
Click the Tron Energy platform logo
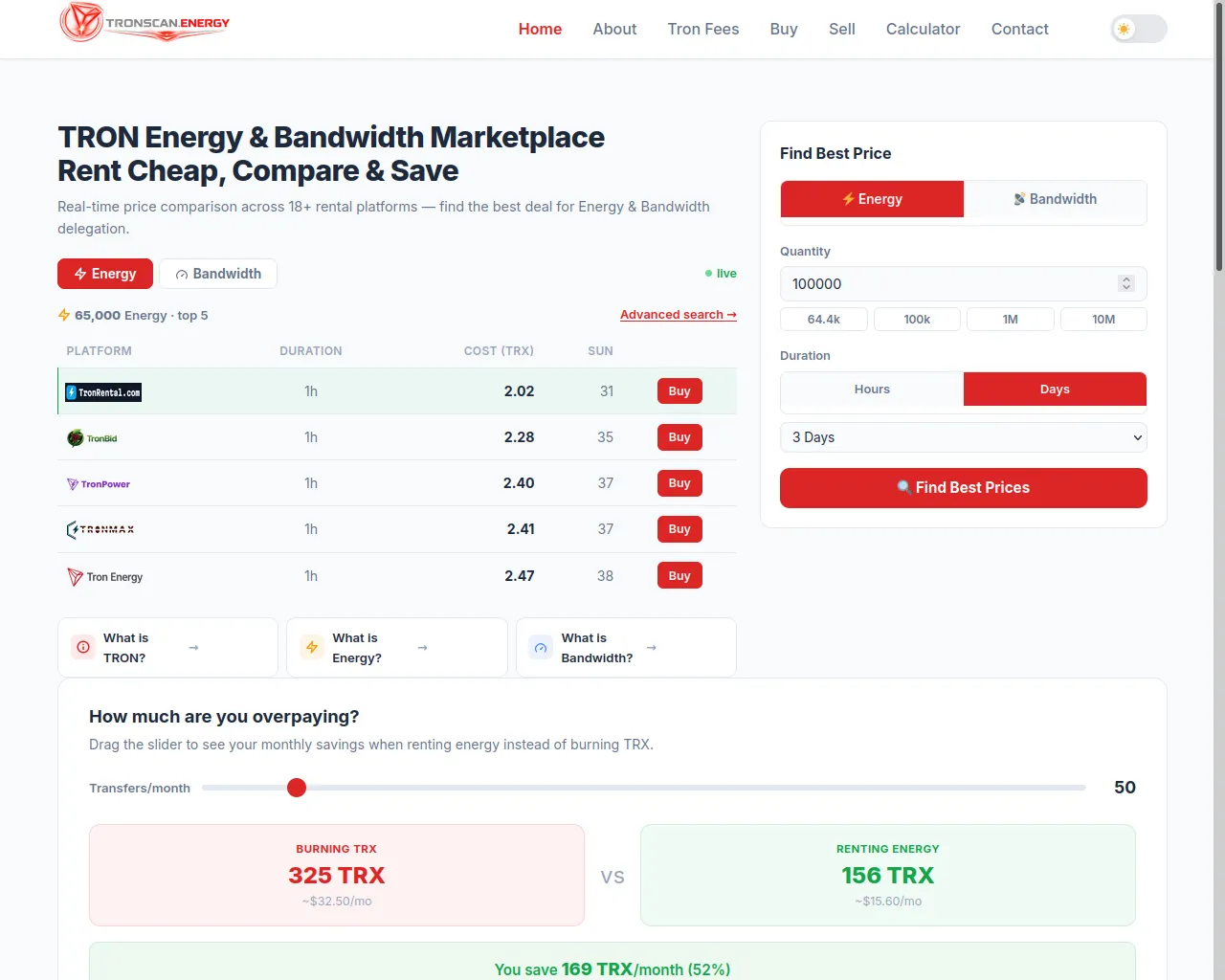click(104, 577)
